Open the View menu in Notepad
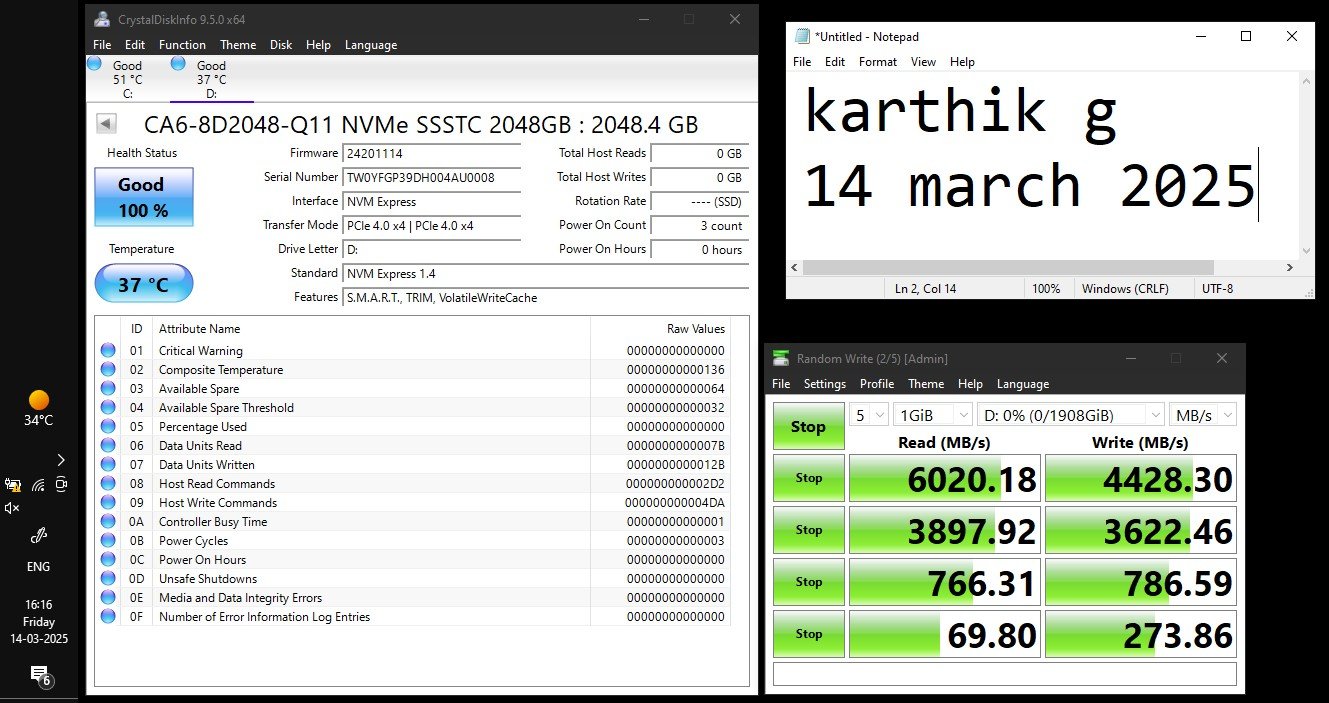The image size is (1329, 703). 923,62
